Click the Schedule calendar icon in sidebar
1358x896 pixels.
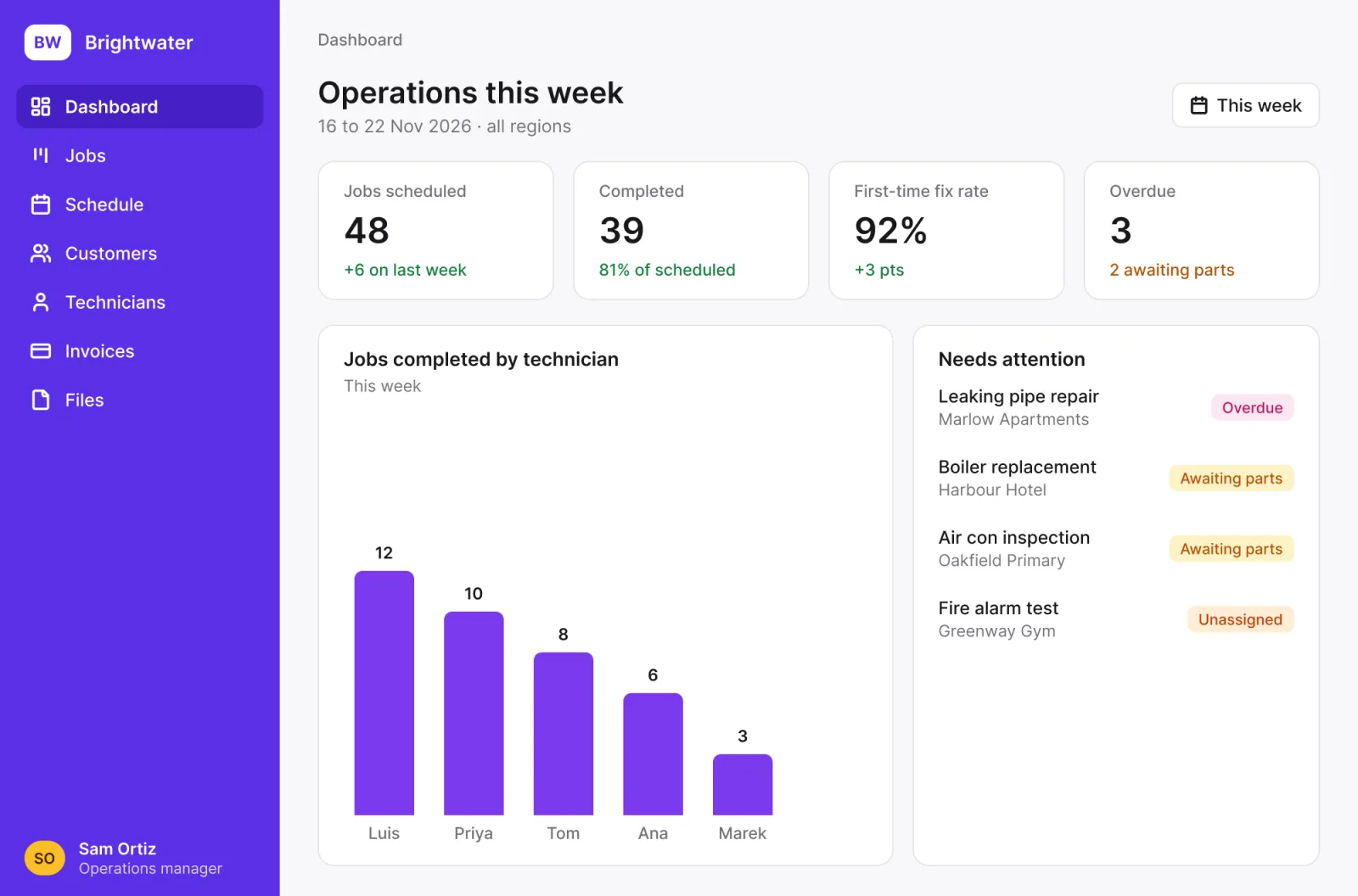tap(41, 204)
